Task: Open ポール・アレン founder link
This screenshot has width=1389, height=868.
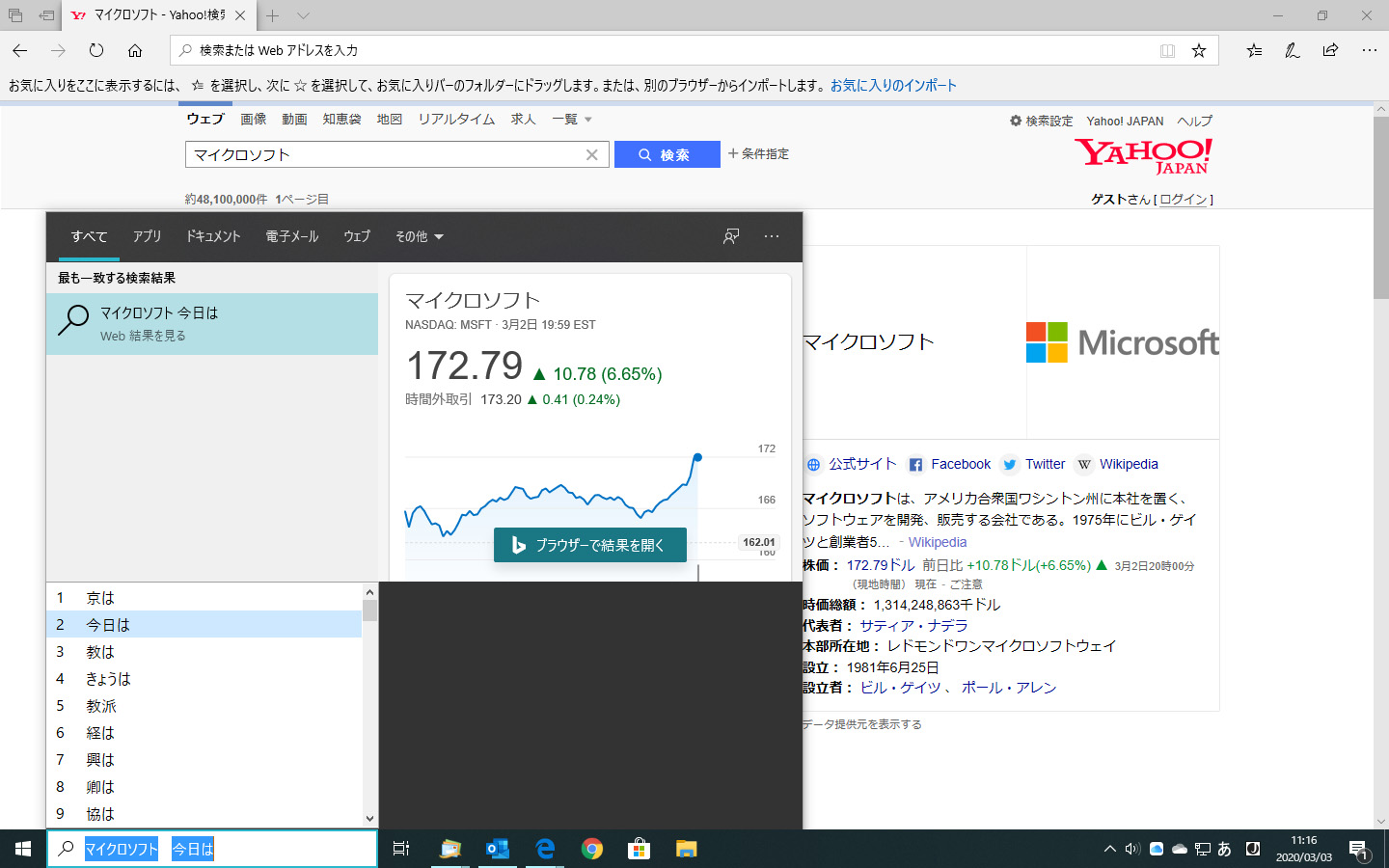Action: tap(1009, 687)
